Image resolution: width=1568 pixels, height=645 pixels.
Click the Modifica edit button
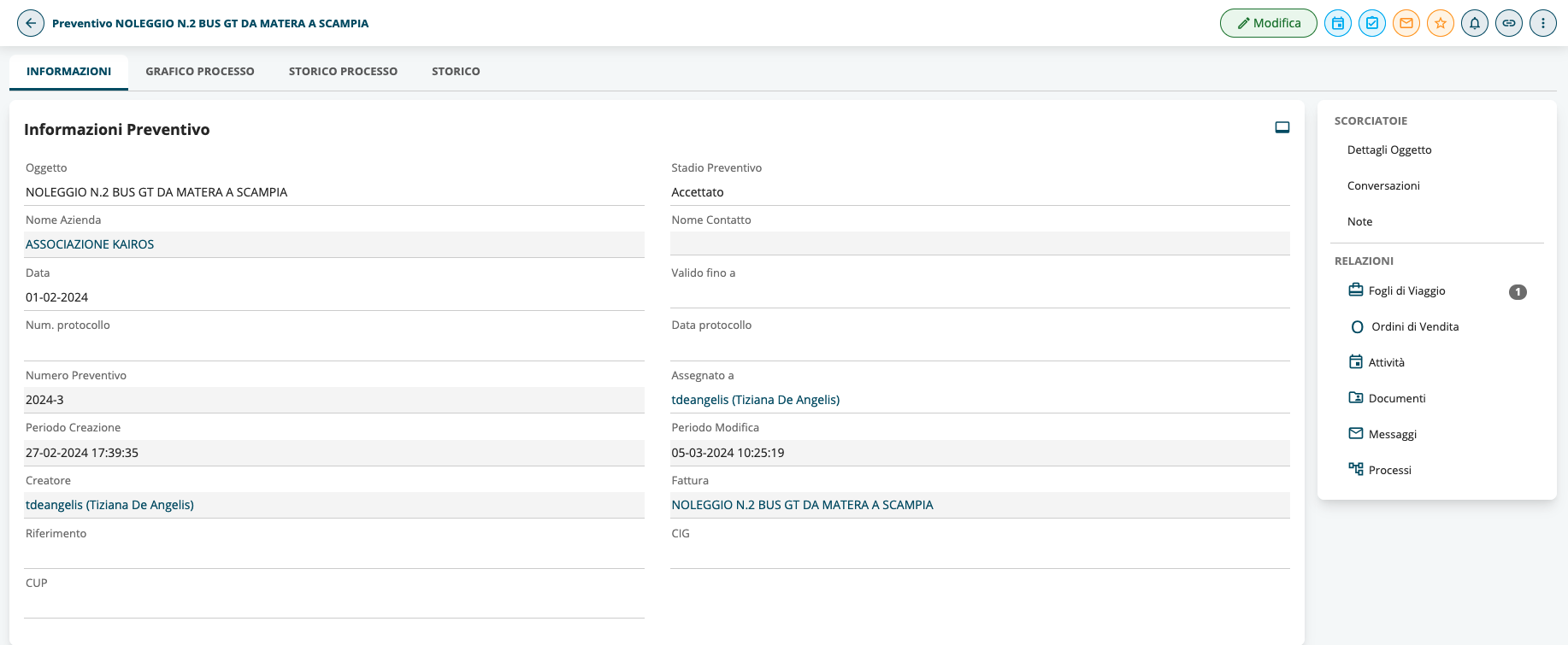pos(1269,23)
